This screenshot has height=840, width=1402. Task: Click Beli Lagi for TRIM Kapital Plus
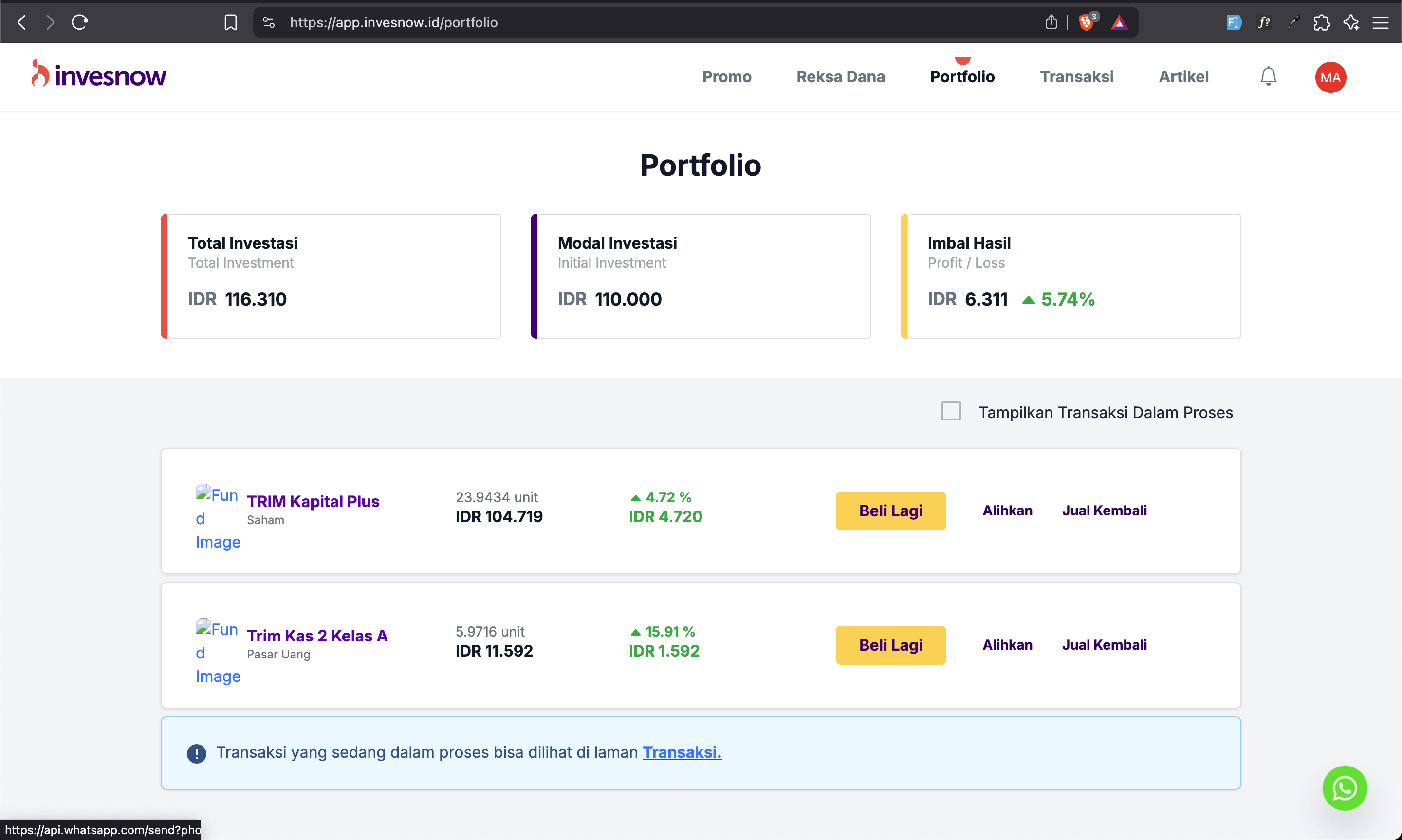891,511
